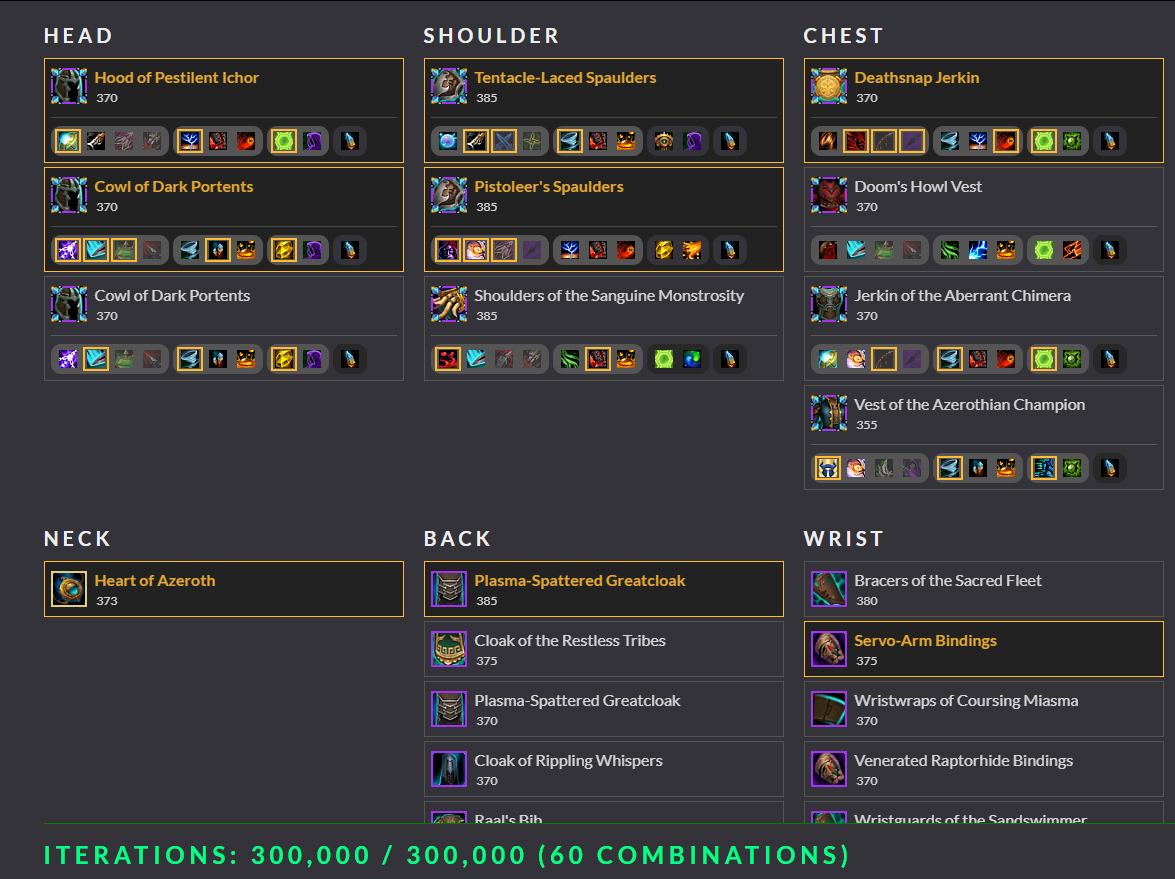Click the Cloak of Rippling Whispers icon
The width and height of the screenshot is (1175, 879).
click(x=449, y=769)
